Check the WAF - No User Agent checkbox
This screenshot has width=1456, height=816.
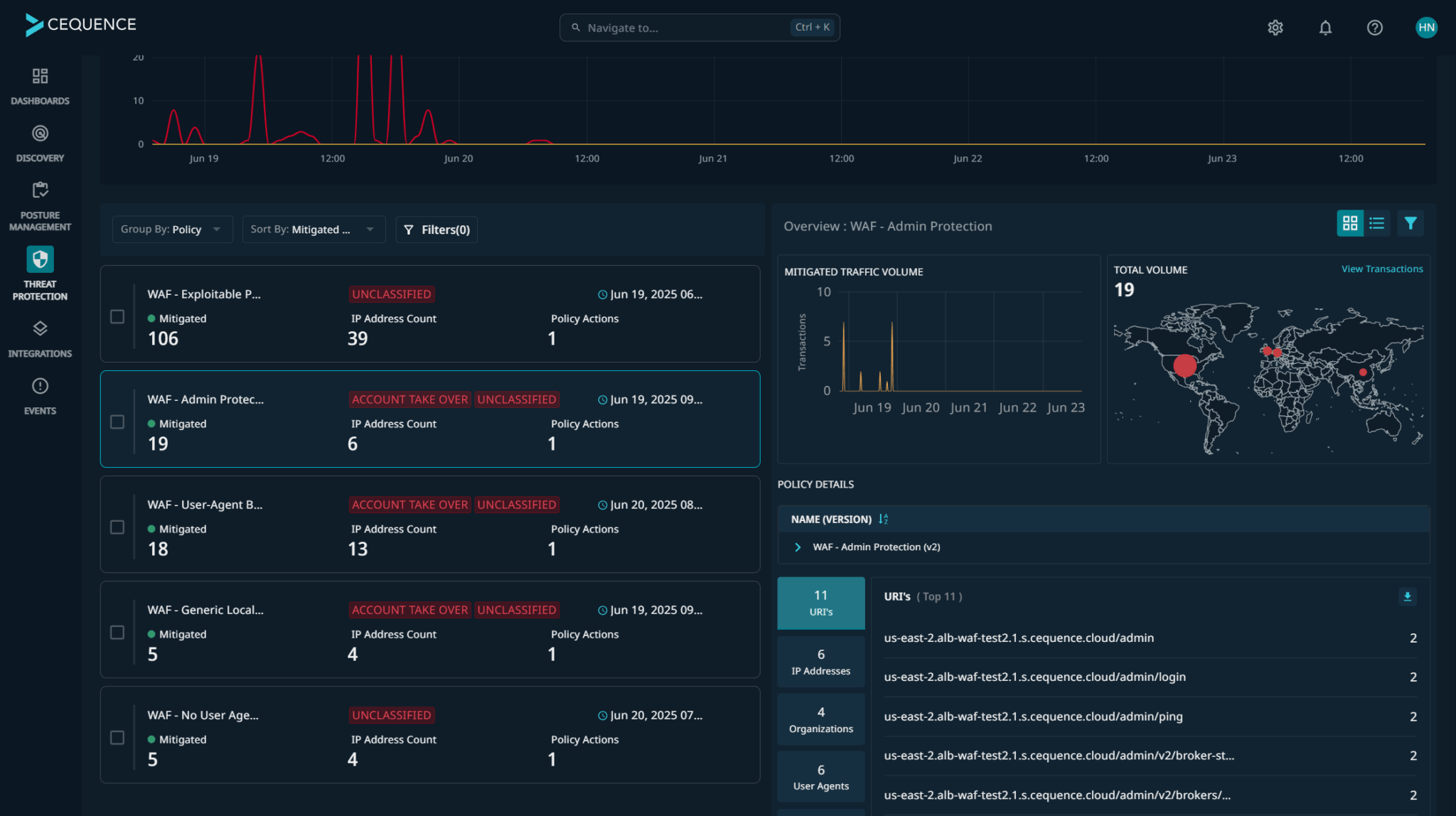(117, 737)
